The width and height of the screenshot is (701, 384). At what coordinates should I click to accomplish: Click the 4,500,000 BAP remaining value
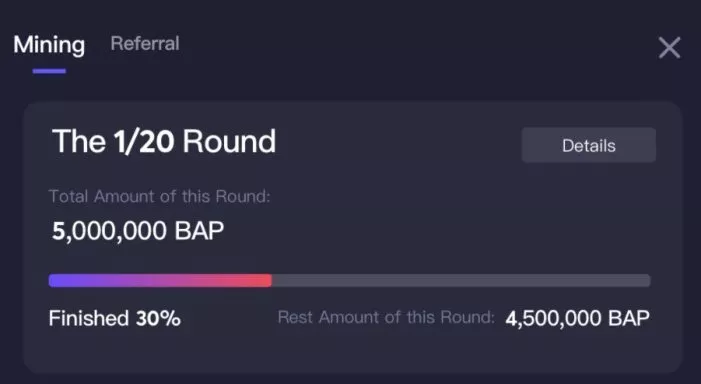point(578,319)
